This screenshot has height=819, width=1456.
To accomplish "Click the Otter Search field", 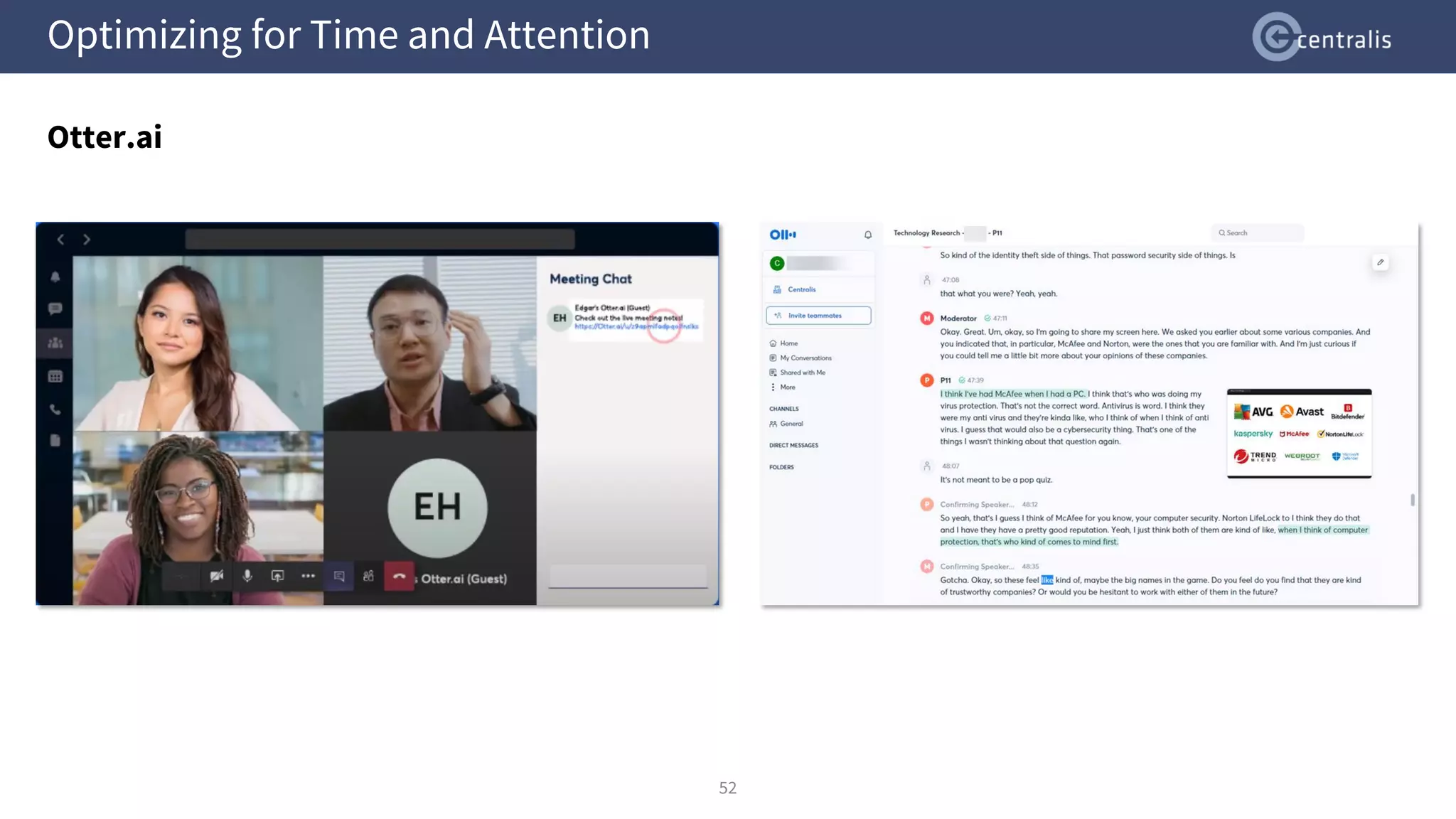I will point(1257,233).
